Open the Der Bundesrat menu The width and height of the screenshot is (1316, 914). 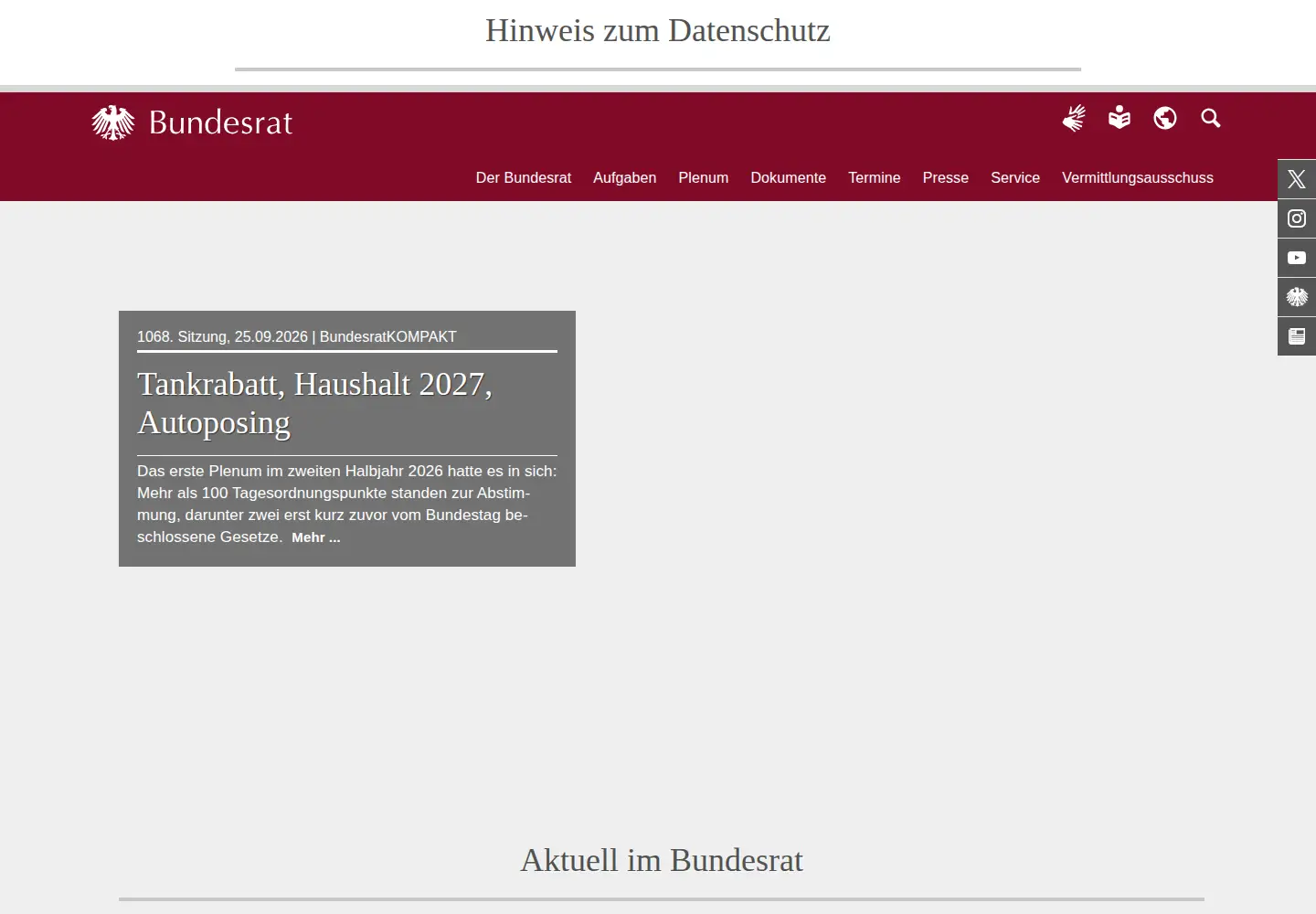pos(524,177)
